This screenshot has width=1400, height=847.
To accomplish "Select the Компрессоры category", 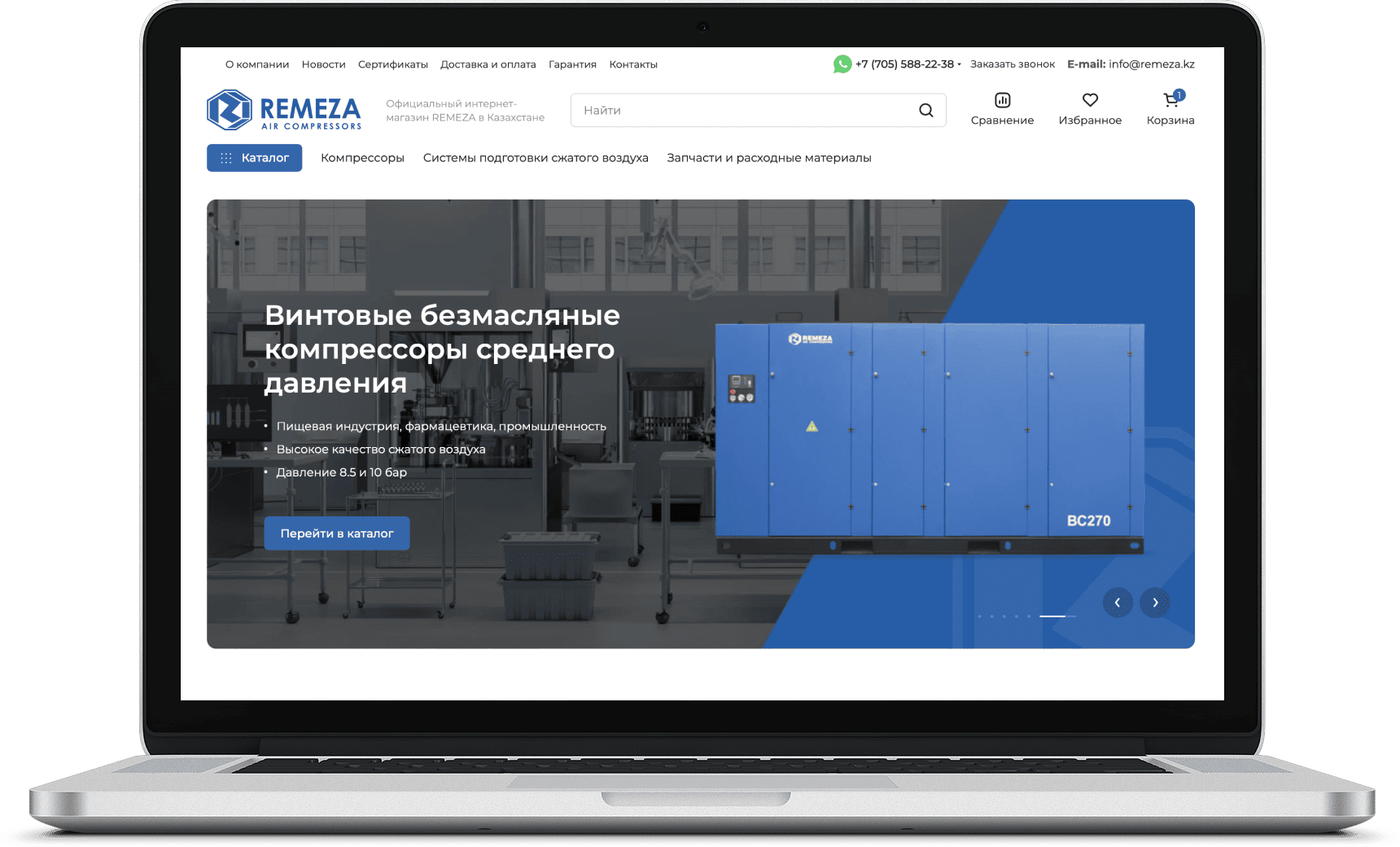I will coord(362,158).
